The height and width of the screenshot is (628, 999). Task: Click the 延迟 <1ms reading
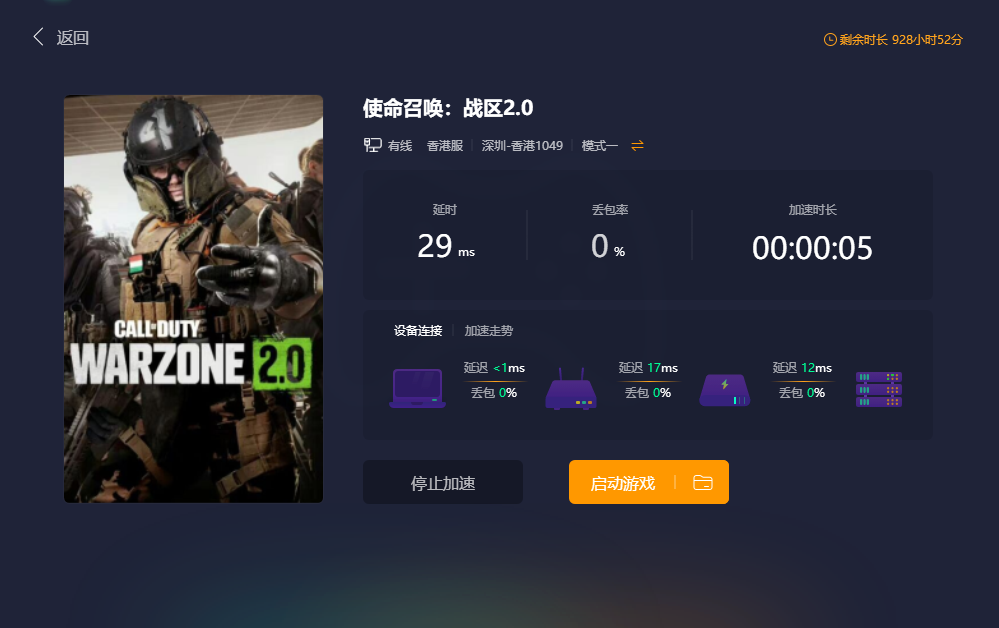494,368
